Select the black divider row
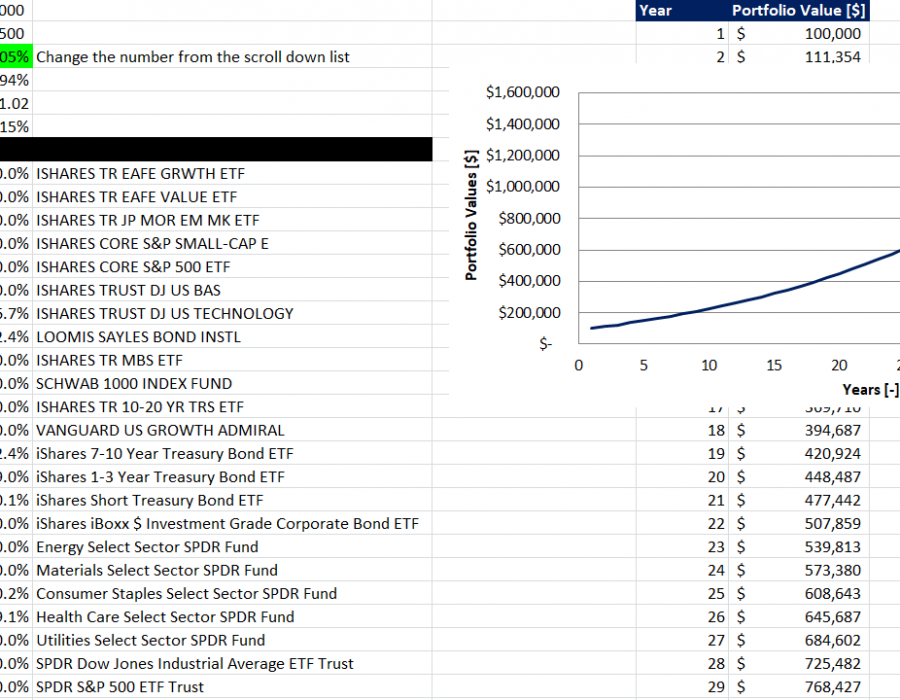 (216, 149)
